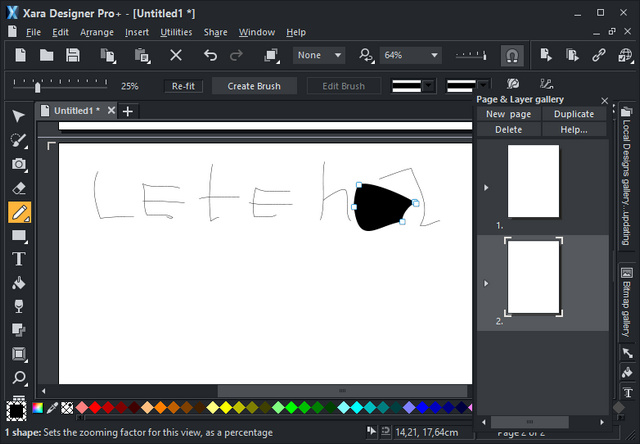Expand page 1 in the gallery
The image size is (640, 444).
[486, 187]
